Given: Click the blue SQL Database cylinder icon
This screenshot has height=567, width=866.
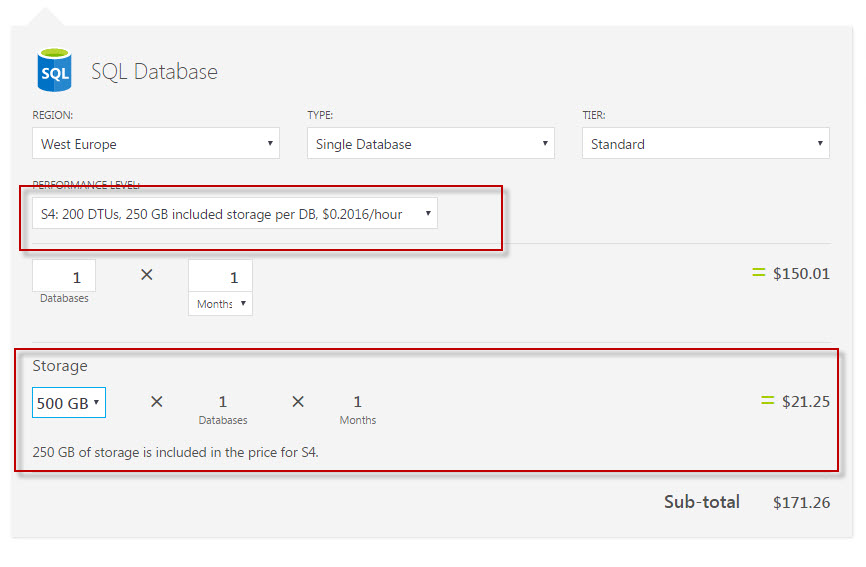Looking at the screenshot, I should pos(54,70).
